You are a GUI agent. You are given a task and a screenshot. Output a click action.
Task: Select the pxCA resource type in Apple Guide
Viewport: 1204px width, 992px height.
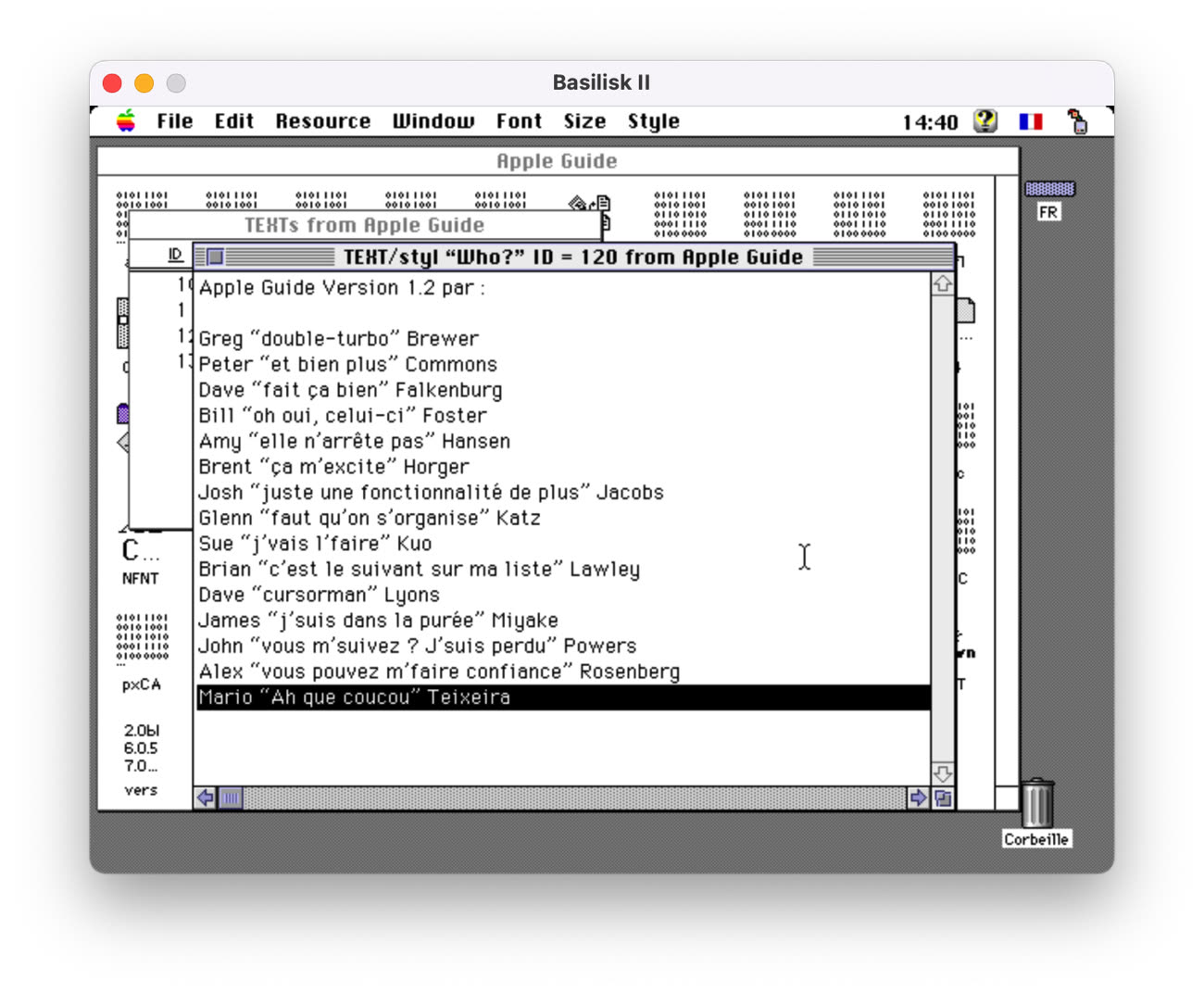142,652
